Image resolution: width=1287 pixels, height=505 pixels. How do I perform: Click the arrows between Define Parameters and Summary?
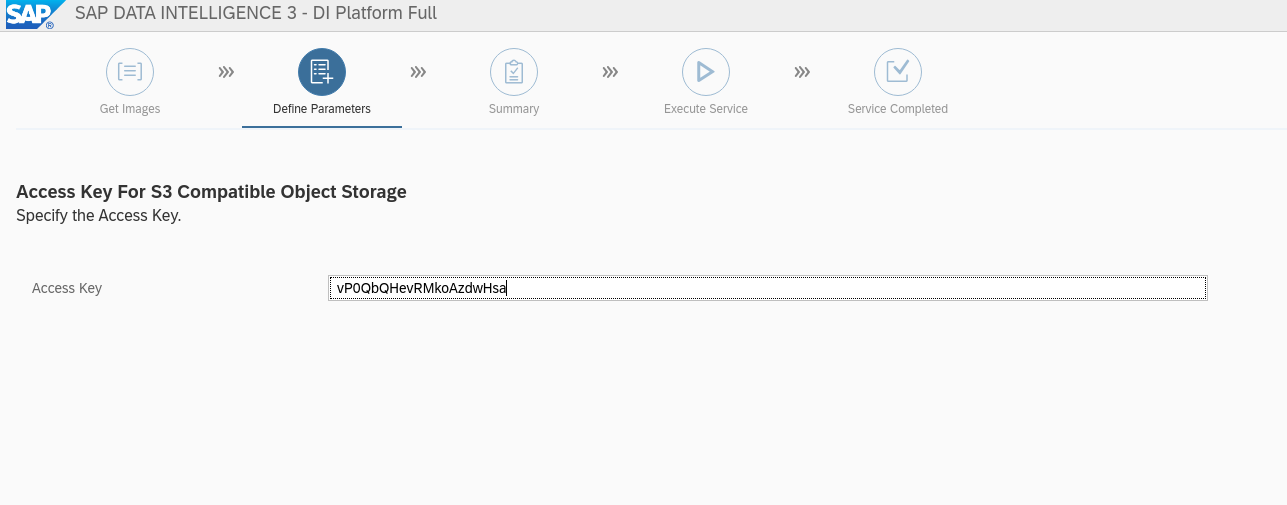418,72
